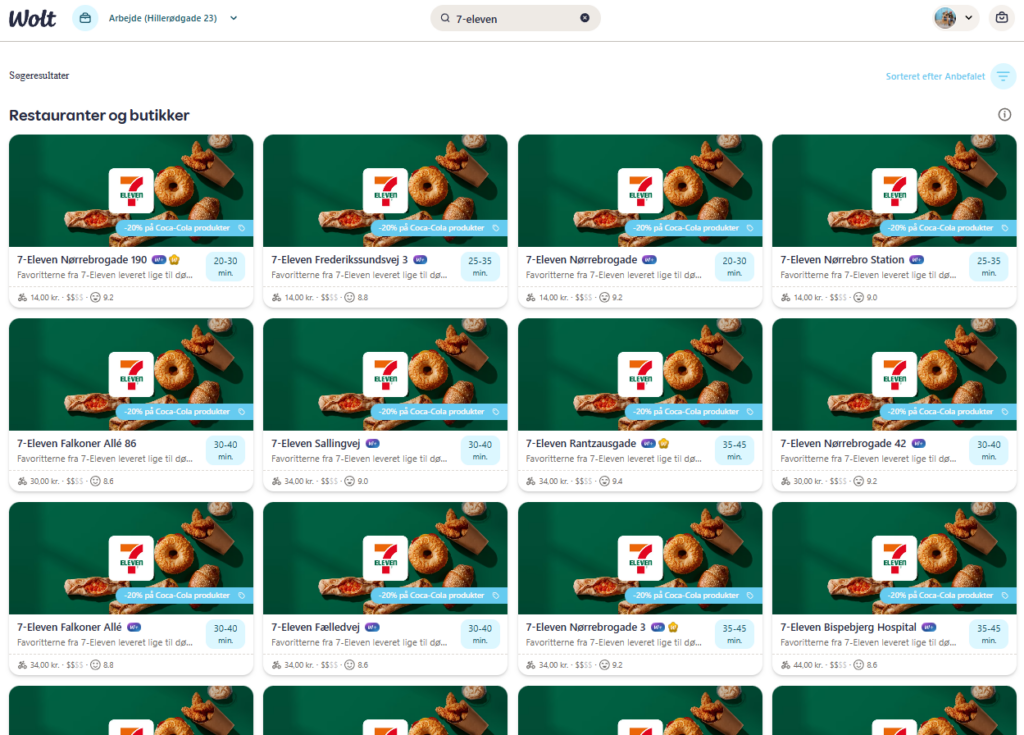Clear the 7-eleven search text
Image resolution: width=1024 pixels, height=735 pixels.
584,18
